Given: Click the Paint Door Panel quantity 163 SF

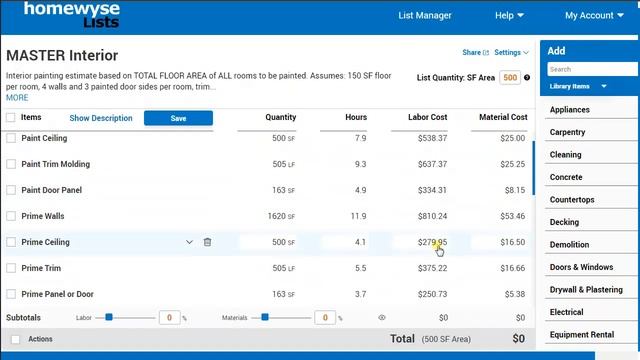Looking at the screenshot, I should pos(283,190).
